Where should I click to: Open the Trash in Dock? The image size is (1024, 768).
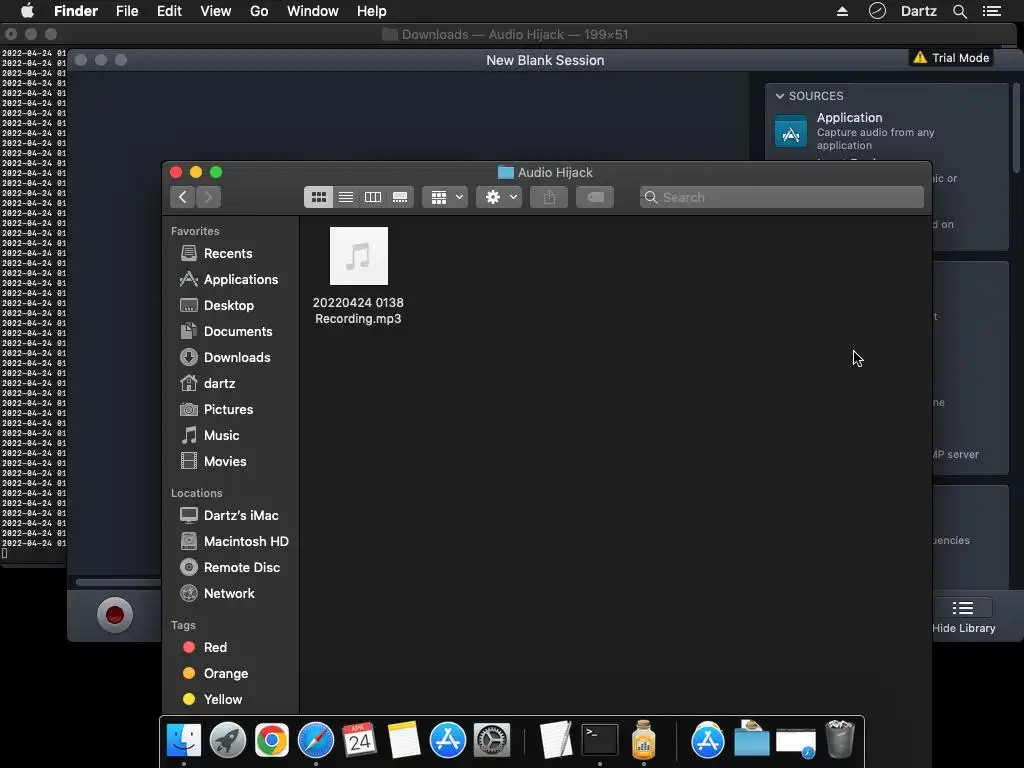tap(840, 740)
